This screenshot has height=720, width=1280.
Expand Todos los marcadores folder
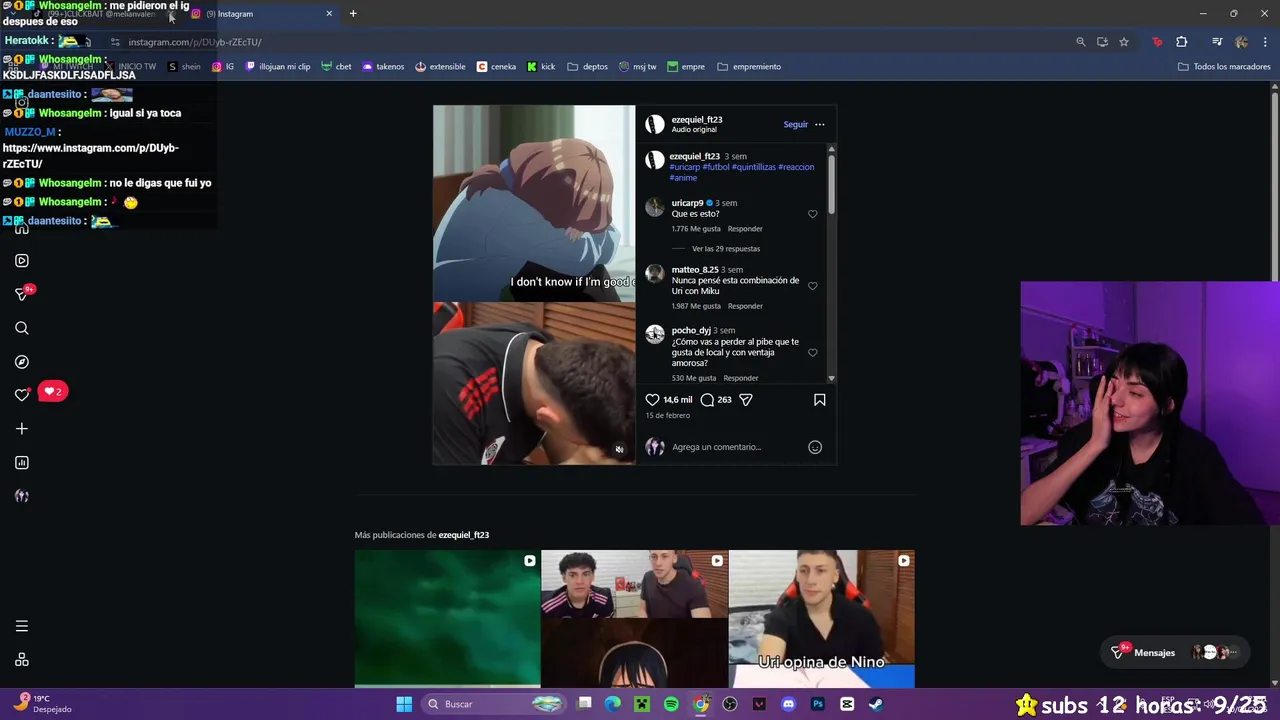click(1224, 67)
